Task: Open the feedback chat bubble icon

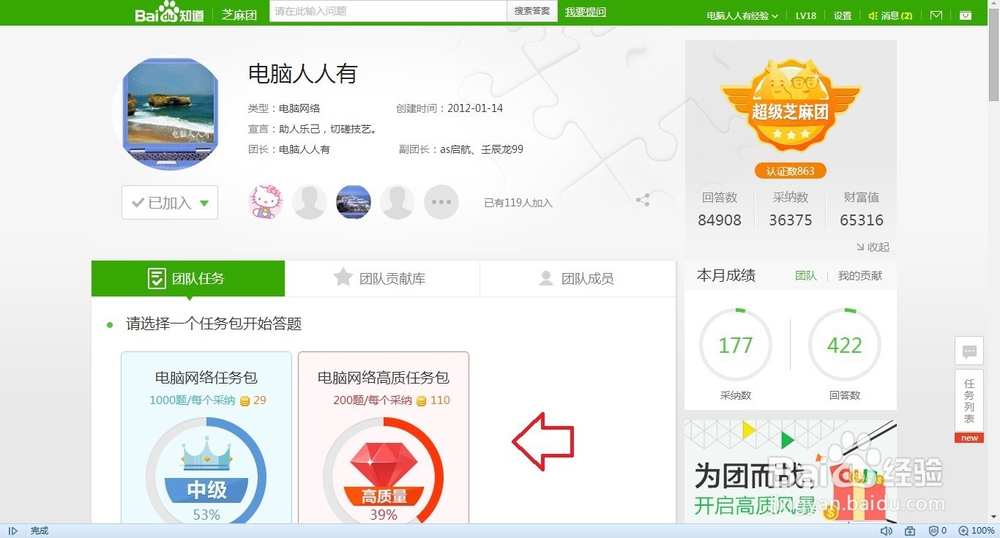Action: tap(969, 351)
